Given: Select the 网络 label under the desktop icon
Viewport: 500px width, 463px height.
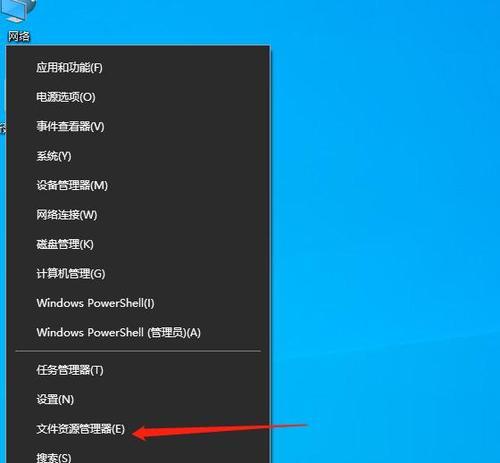Looking at the screenshot, I should pos(19,36).
